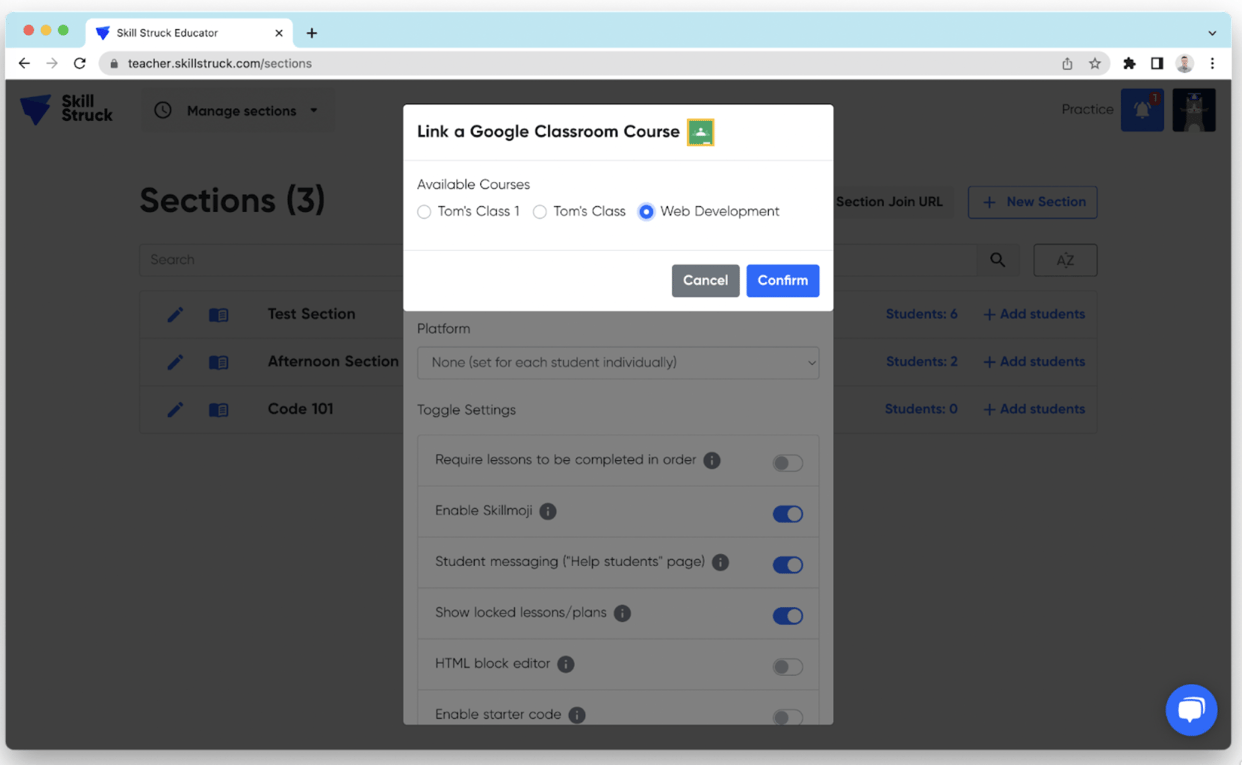Image resolution: width=1242 pixels, height=765 pixels.
Task: Click the search magnifier icon
Action: click(x=997, y=259)
